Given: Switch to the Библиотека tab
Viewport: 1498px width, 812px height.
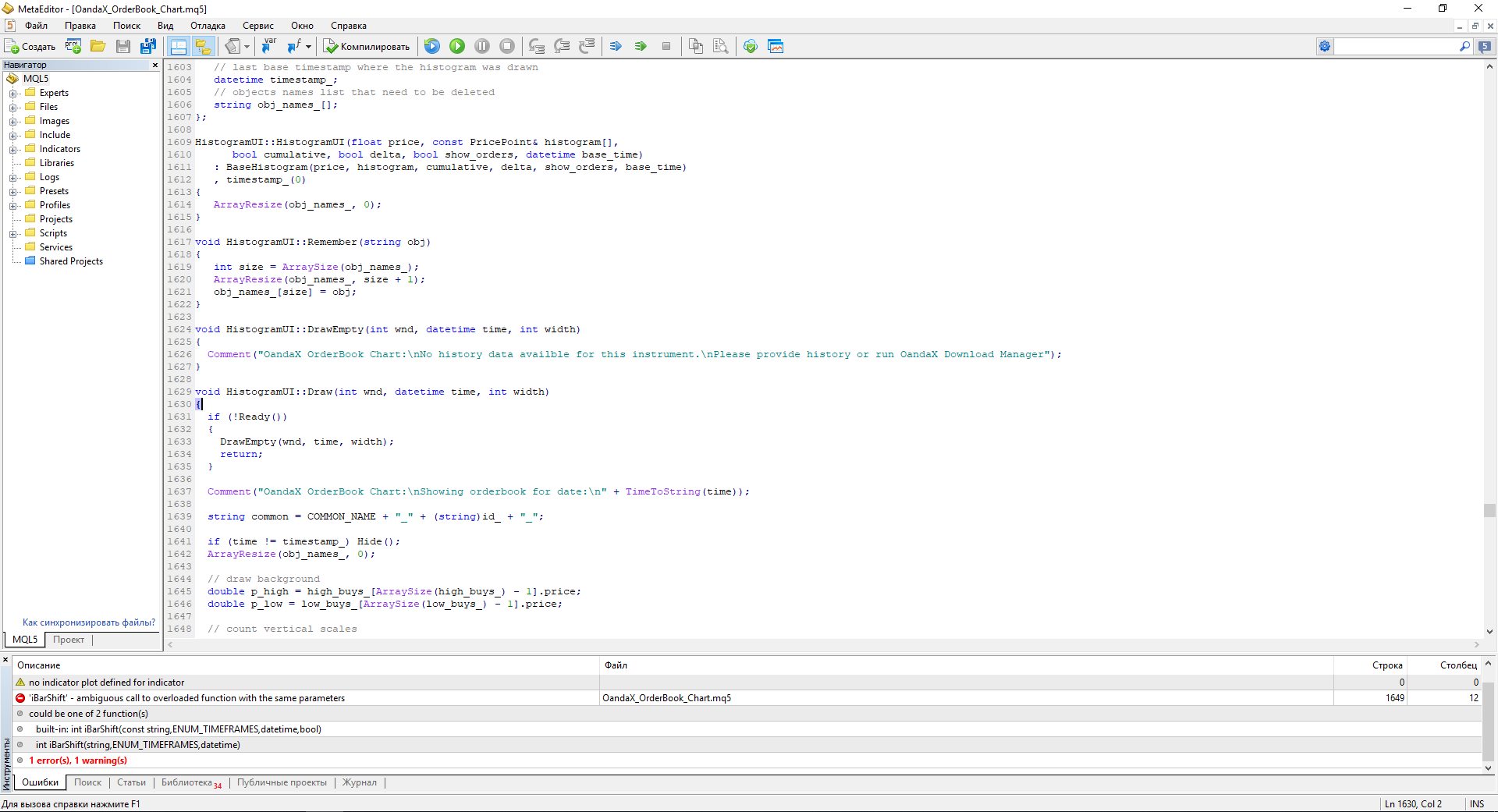Looking at the screenshot, I should (x=187, y=782).
